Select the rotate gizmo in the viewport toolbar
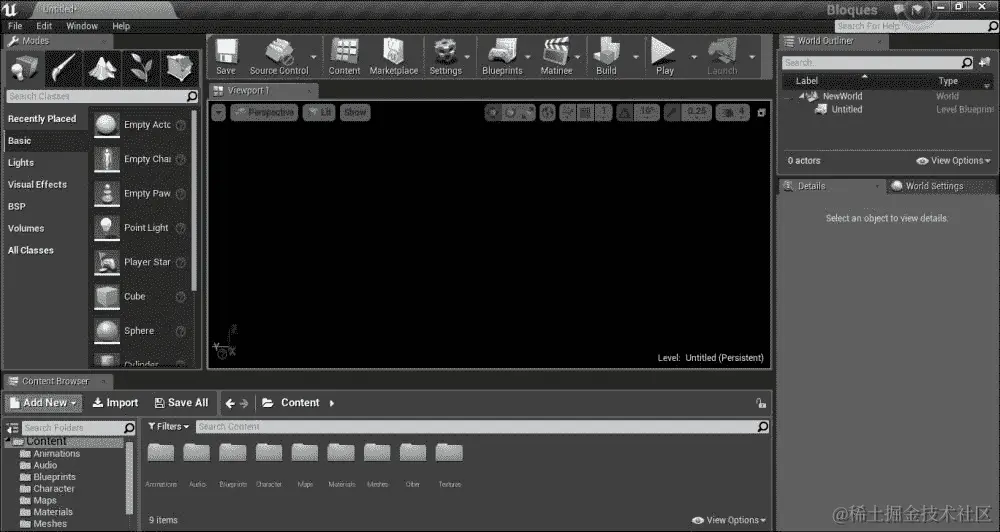This screenshot has height=532, width=1000. click(510, 113)
